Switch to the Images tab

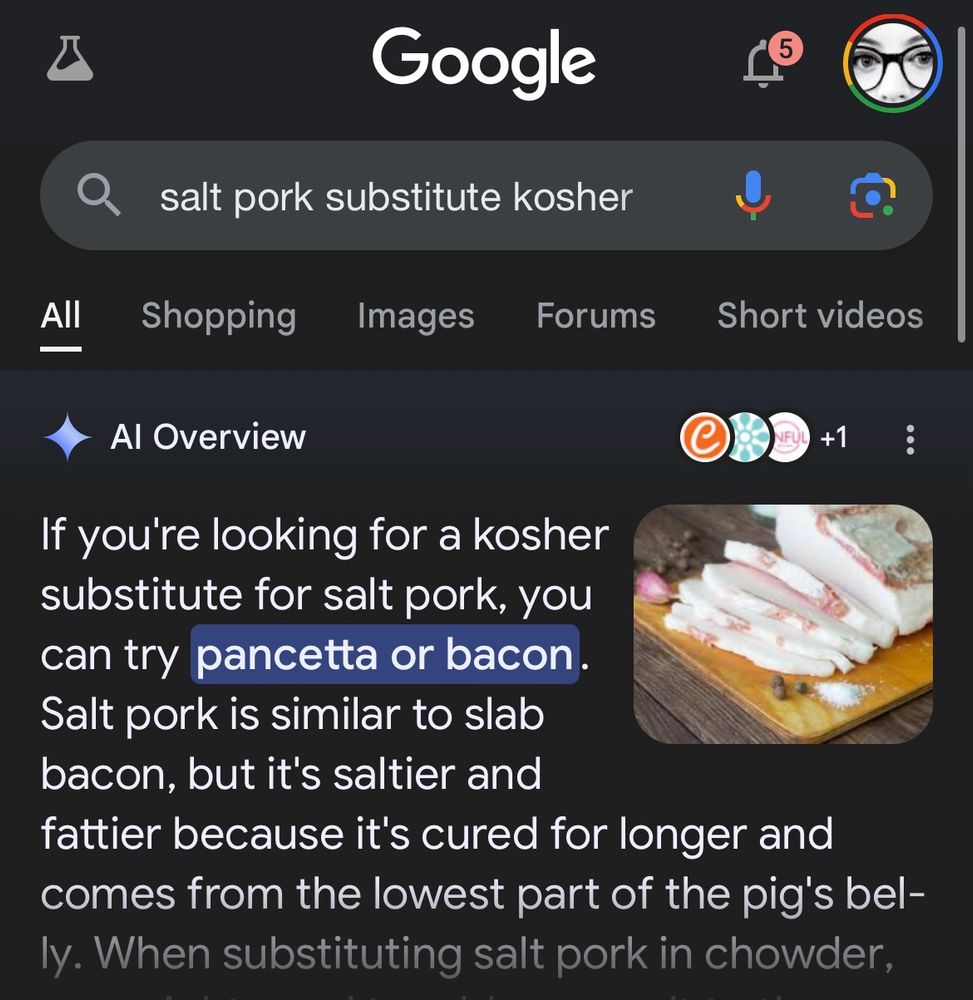pyautogui.click(x=416, y=316)
